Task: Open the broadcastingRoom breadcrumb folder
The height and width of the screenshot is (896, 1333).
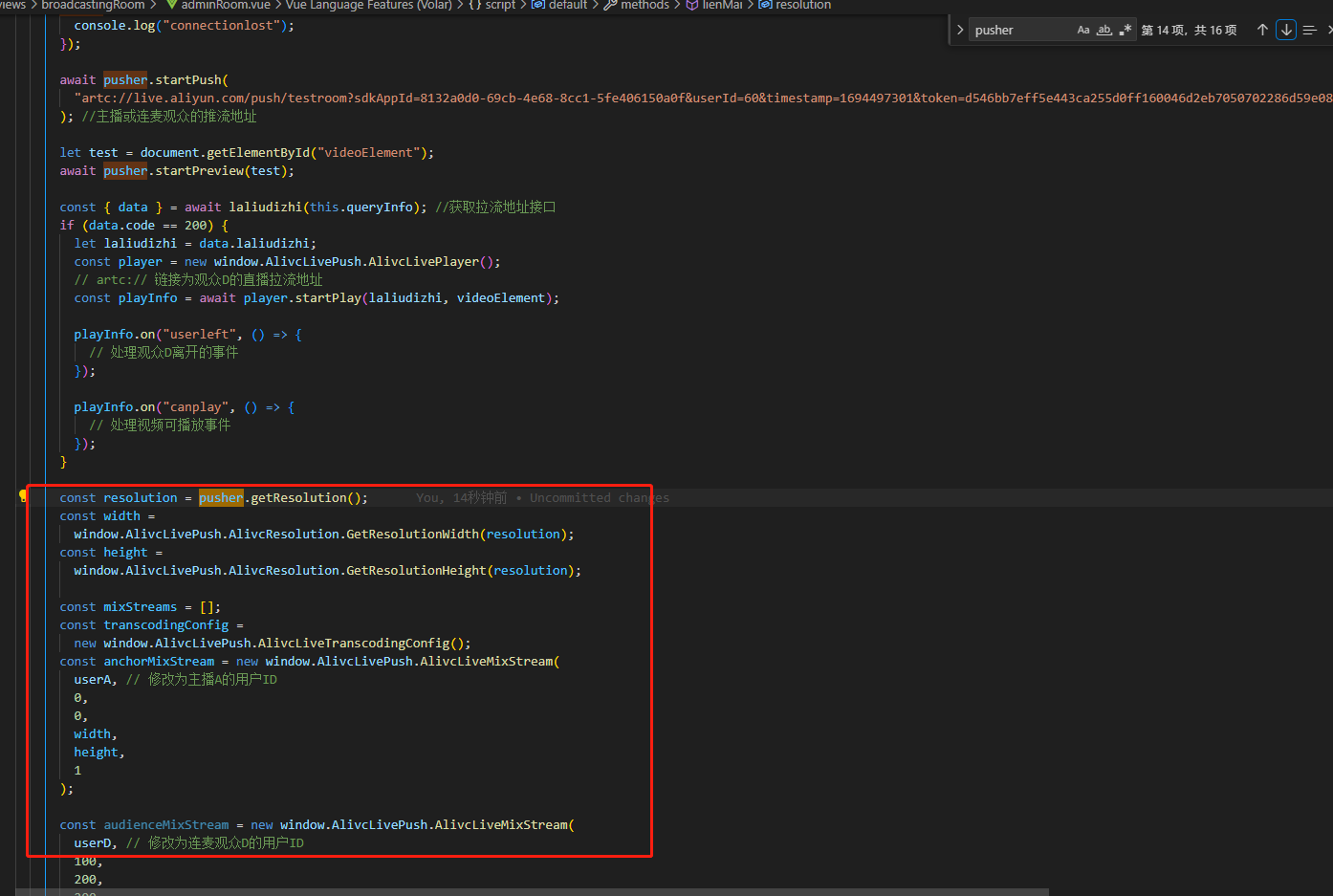Action: click(93, 5)
